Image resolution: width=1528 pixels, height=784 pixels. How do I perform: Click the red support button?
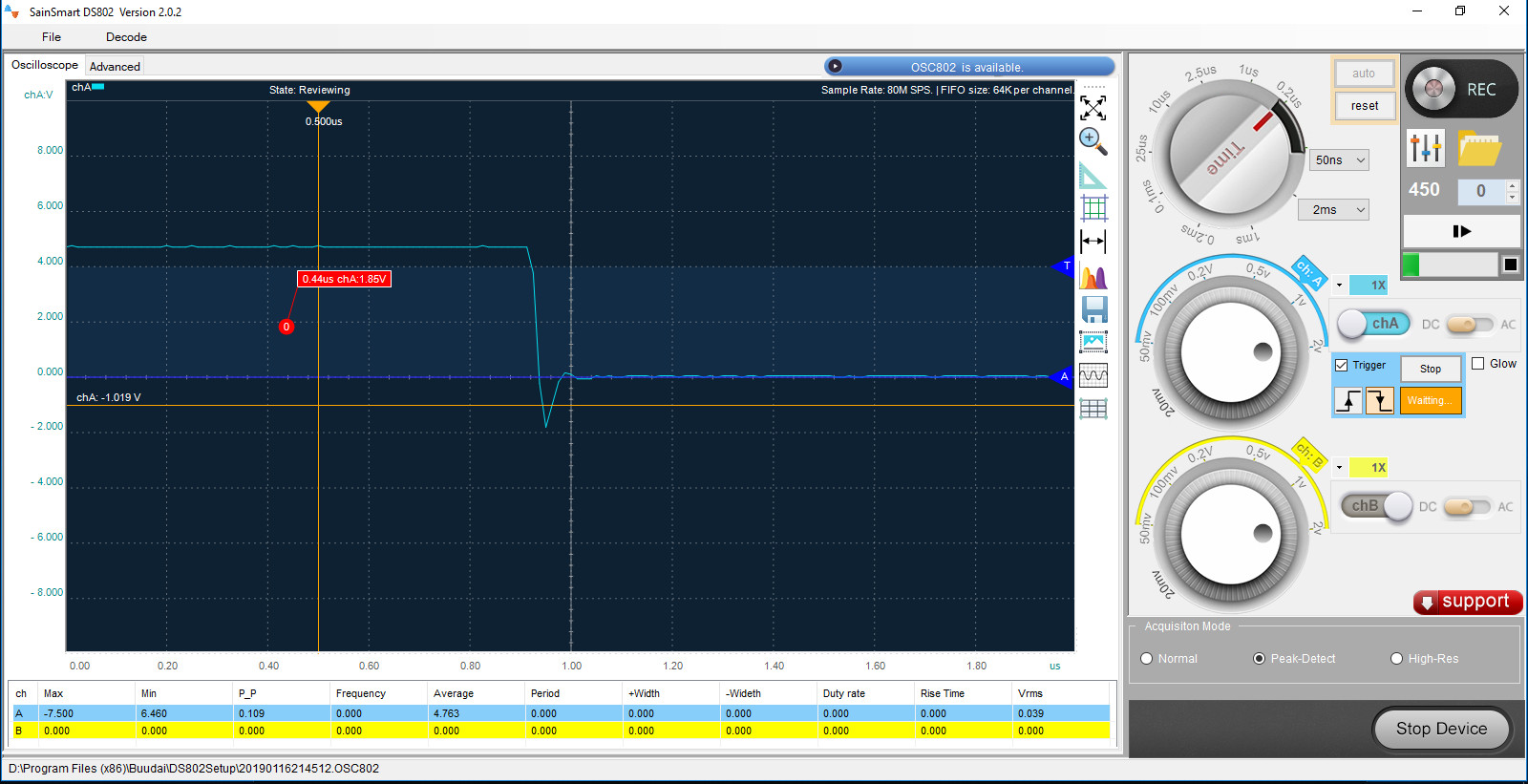1468,602
